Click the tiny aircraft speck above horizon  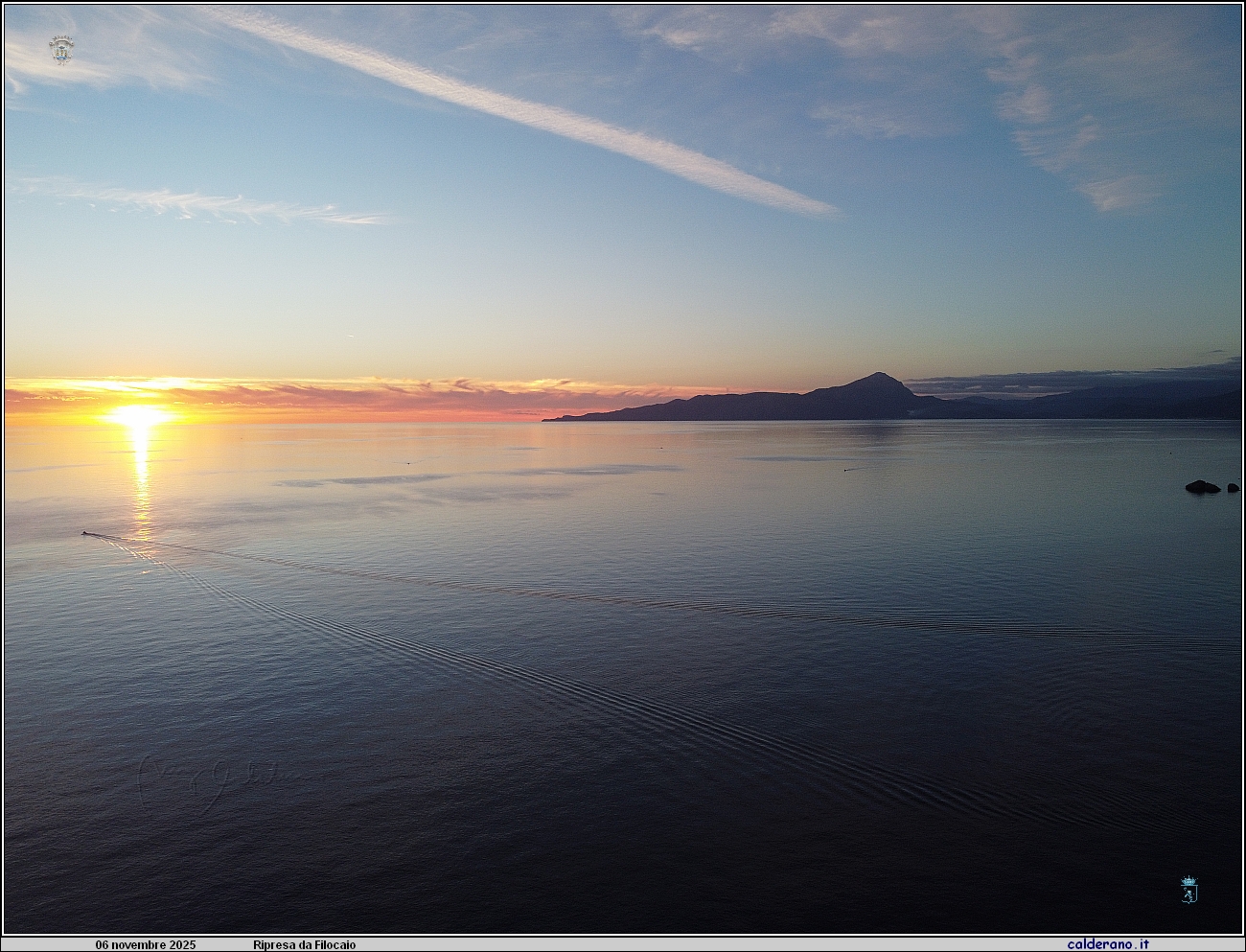point(351,336)
